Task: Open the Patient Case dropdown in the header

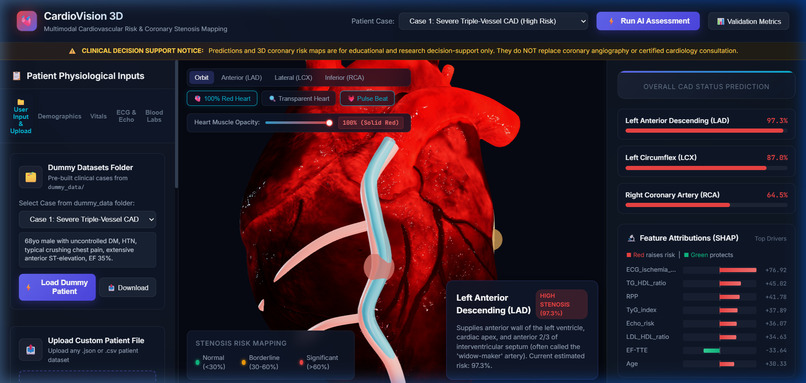Action: 493,21
